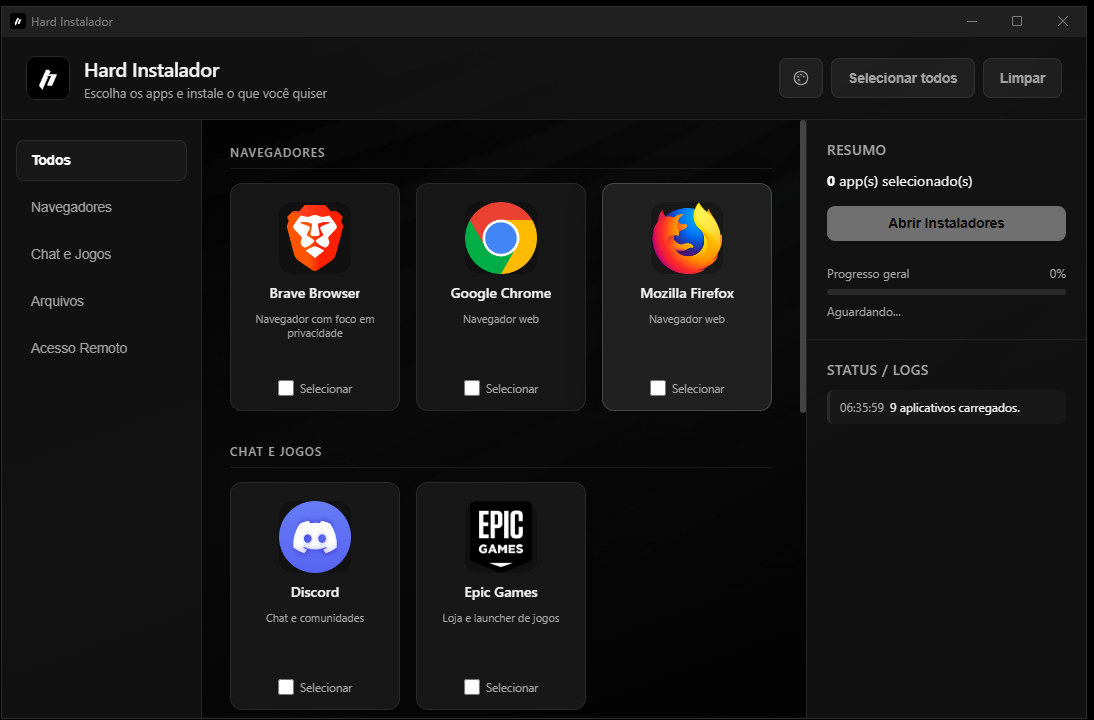This screenshot has height=720, width=1094.
Task: Click the Mozilla Firefox card title
Action: click(x=687, y=294)
